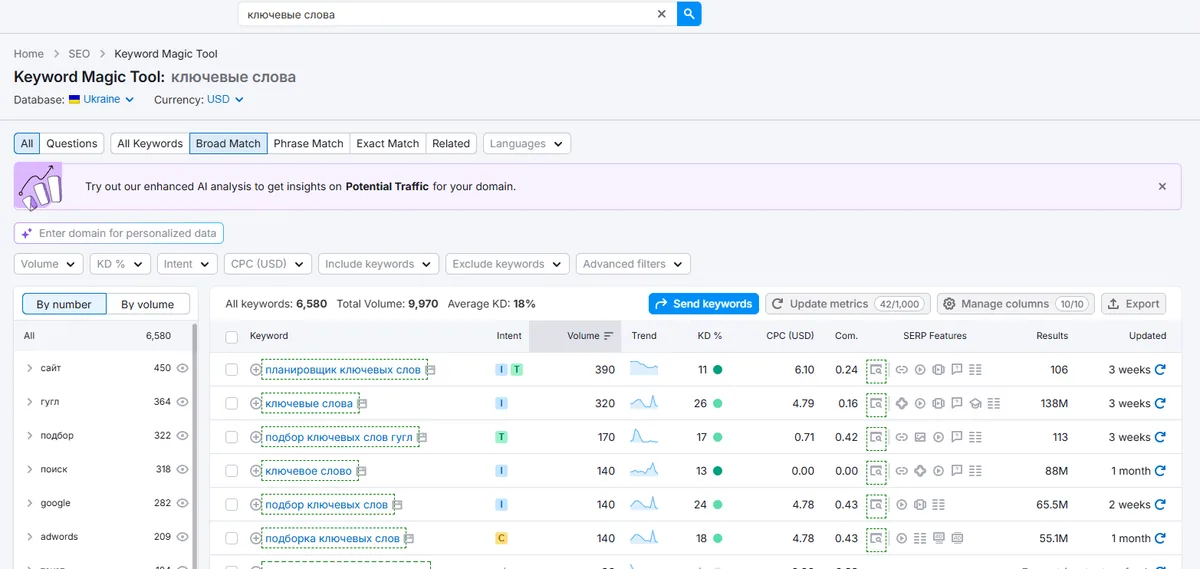Open Include keywords filter dropdown
Image resolution: width=1200 pixels, height=569 pixels.
point(378,264)
